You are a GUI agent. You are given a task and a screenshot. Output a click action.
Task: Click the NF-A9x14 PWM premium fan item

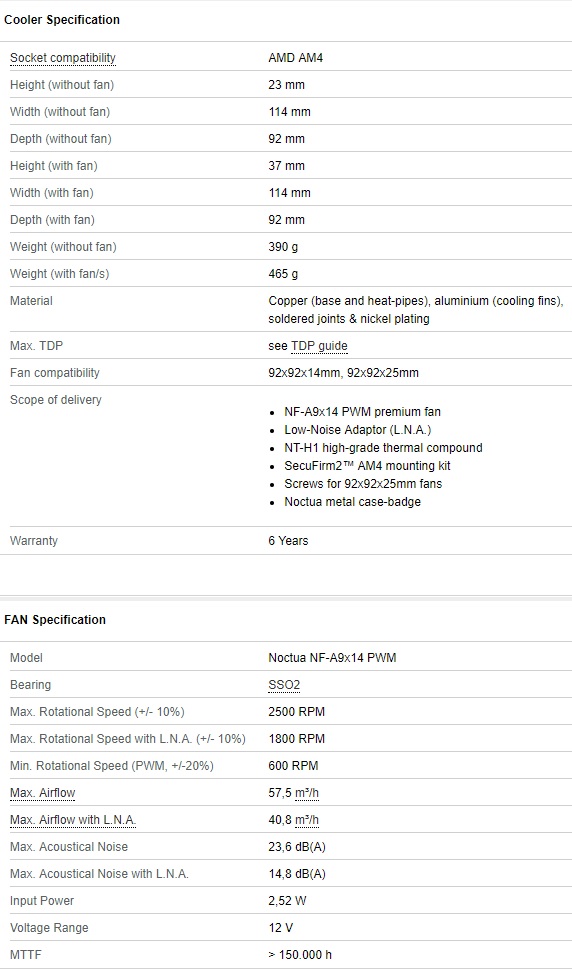[x=363, y=412]
